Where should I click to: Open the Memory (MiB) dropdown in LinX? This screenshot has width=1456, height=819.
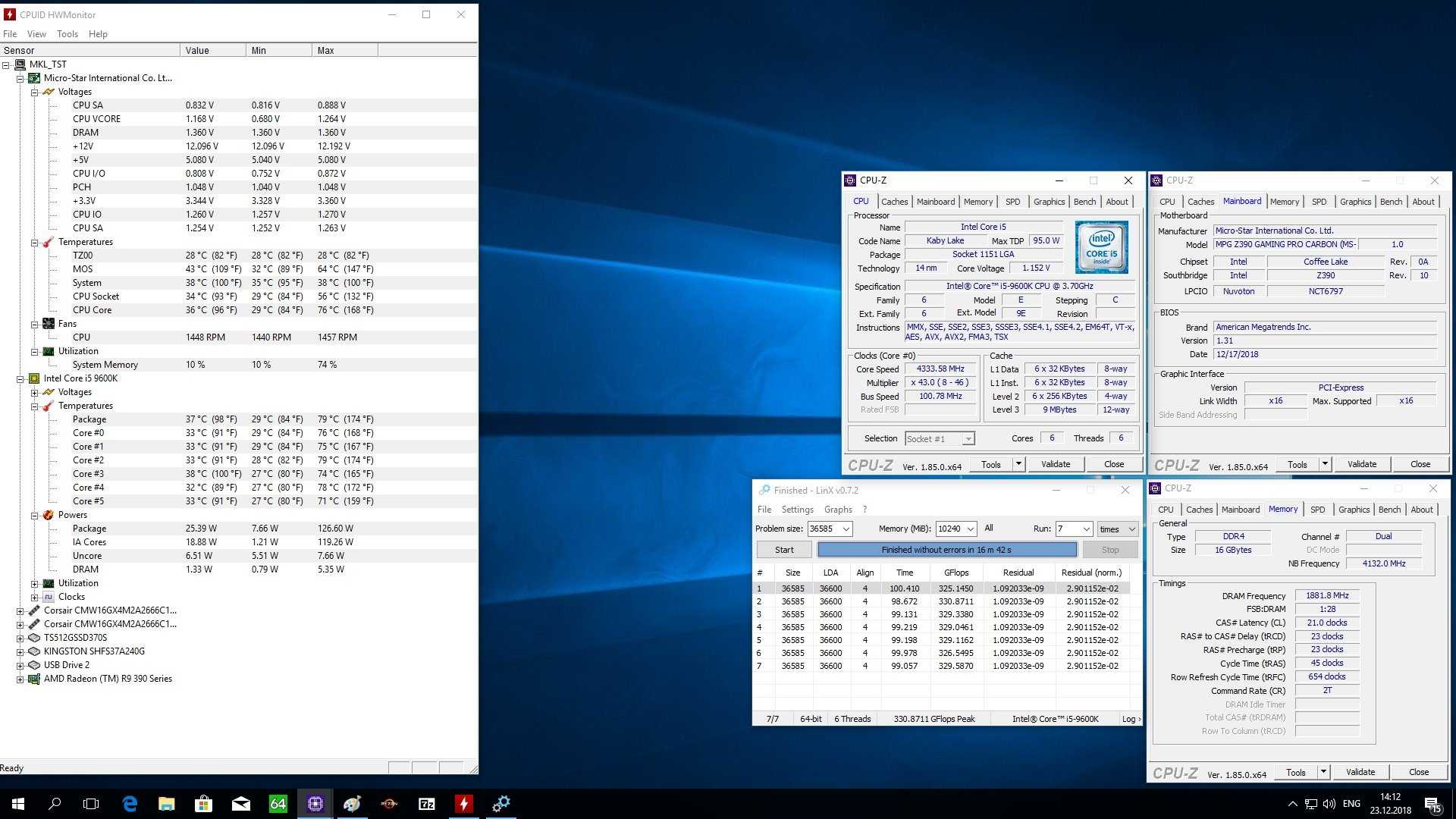971,529
